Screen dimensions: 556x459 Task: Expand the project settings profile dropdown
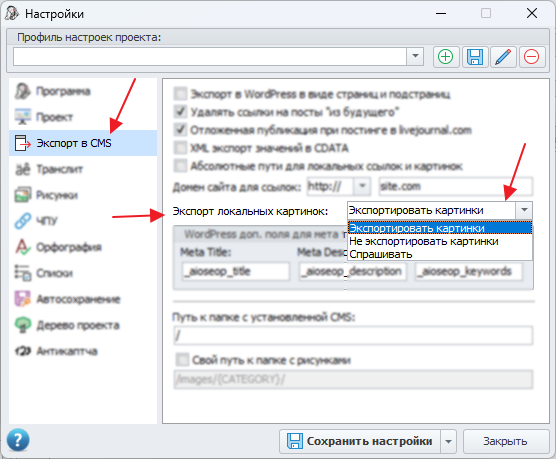click(x=415, y=56)
